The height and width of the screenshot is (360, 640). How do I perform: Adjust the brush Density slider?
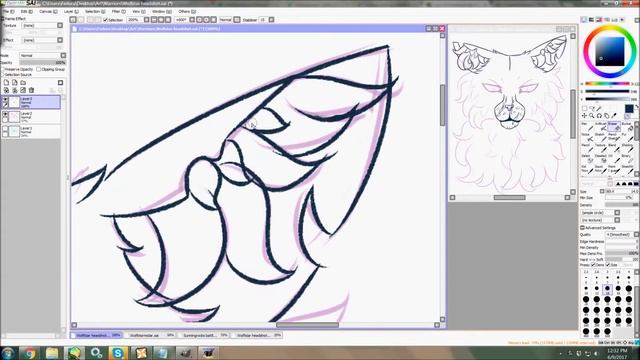click(621, 205)
